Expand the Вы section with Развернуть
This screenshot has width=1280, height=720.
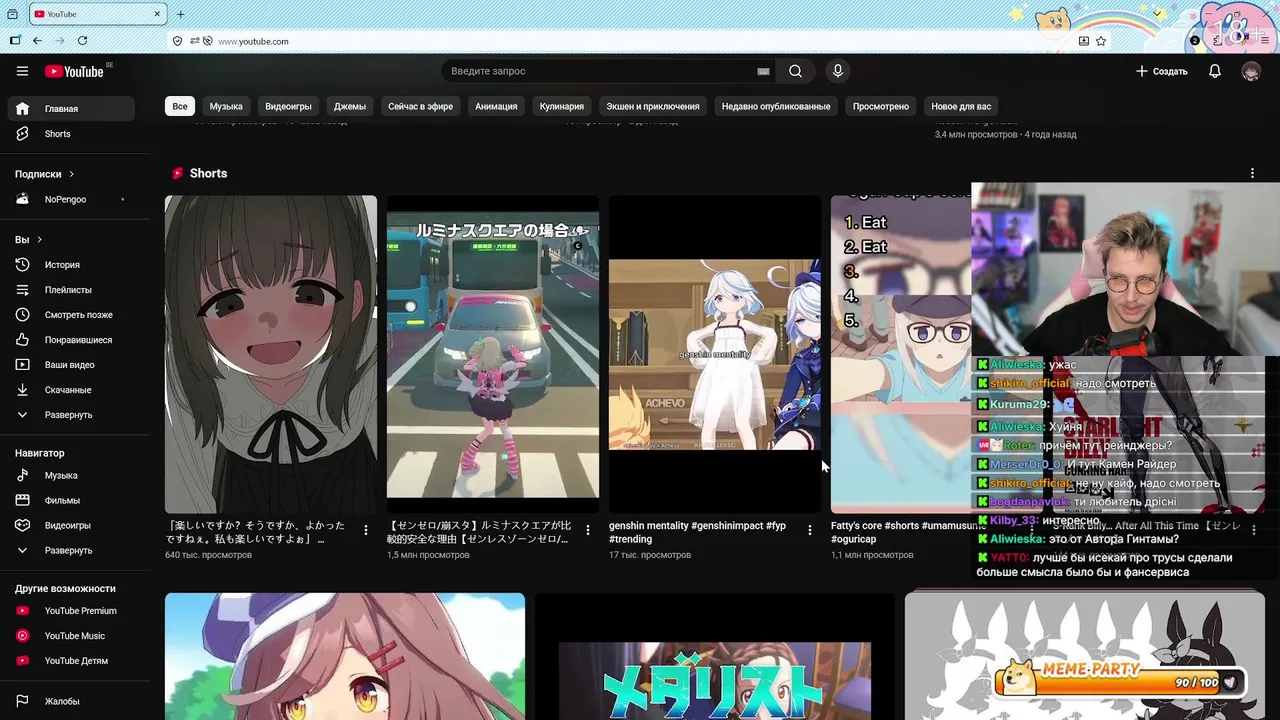click(x=70, y=415)
